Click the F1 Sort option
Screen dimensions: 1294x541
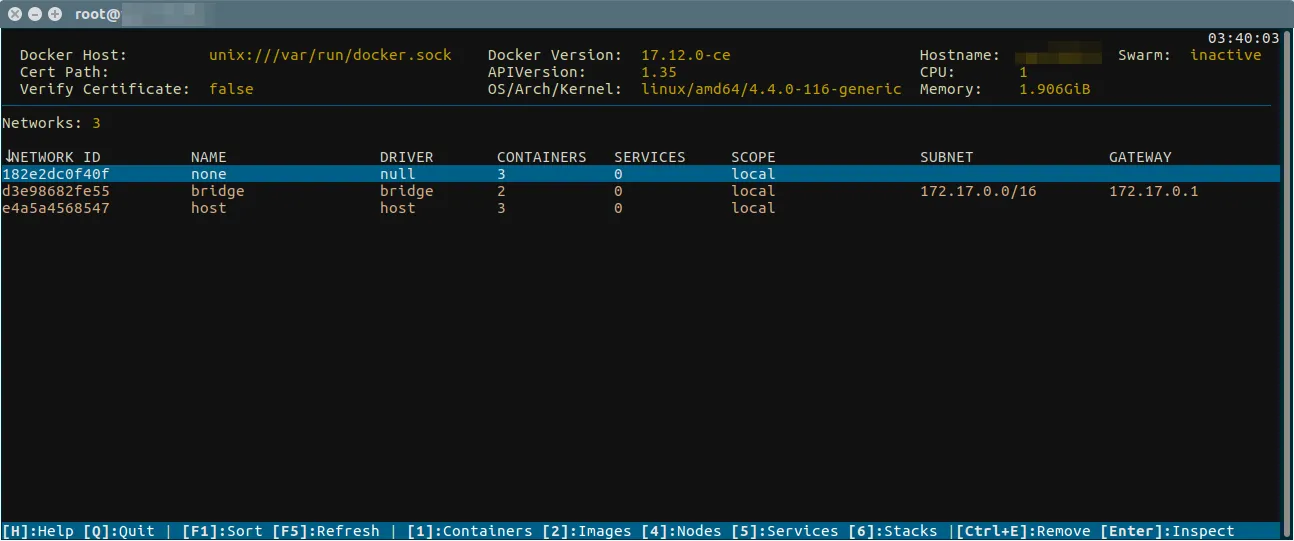[x=222, y=531]
